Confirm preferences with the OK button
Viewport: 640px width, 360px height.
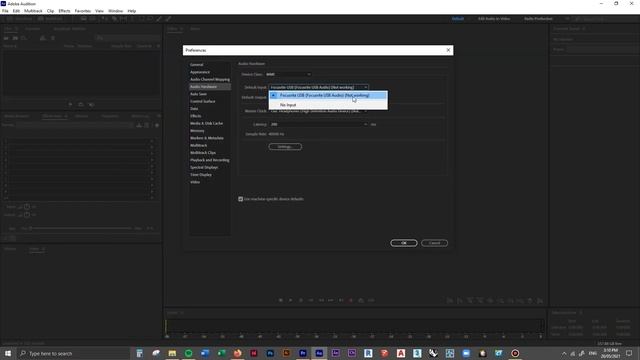pyautogui.click(x=404, y=243)
